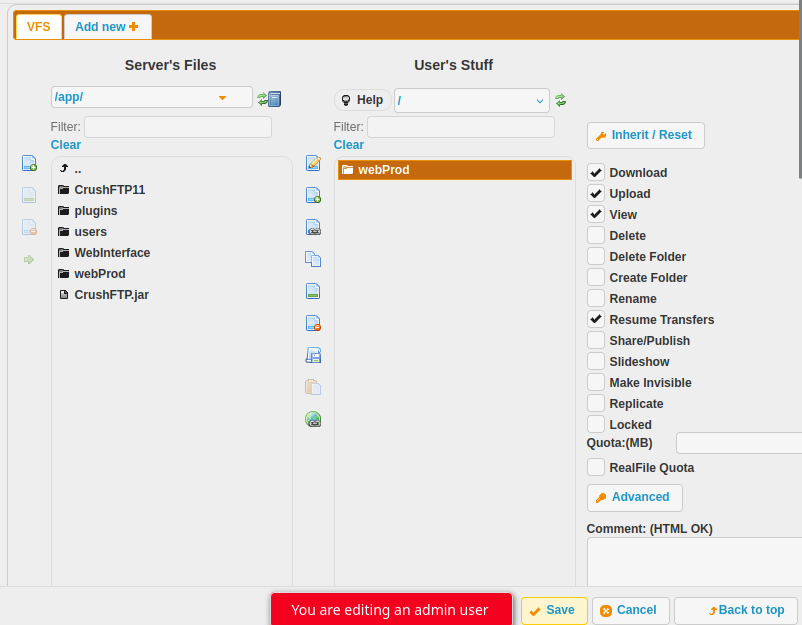Viewport: 802px width, 625px height.
Task: Click the globe link icon
Action: 313,419
